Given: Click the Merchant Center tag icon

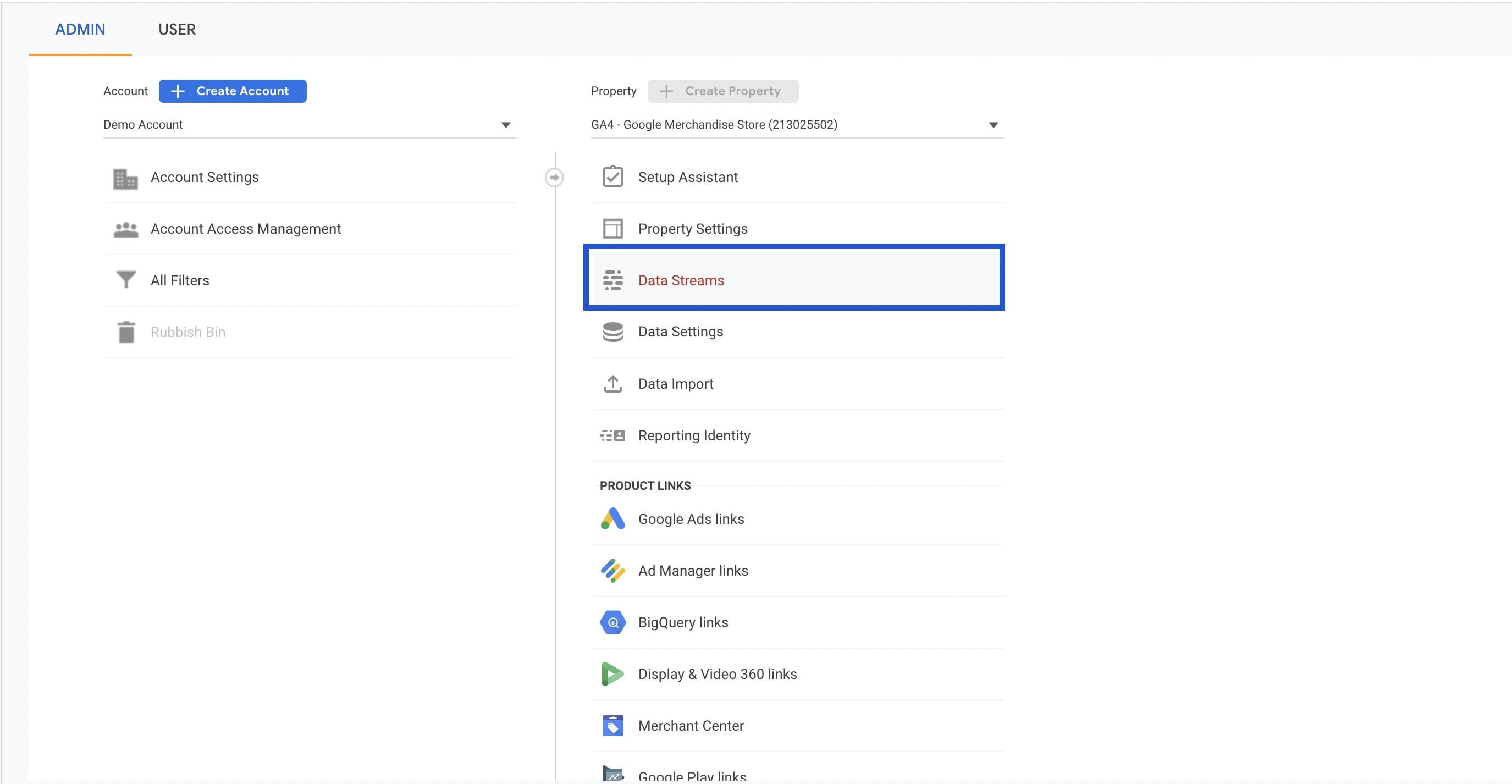Looking at the screenshot, I should [x=613, y=725].
